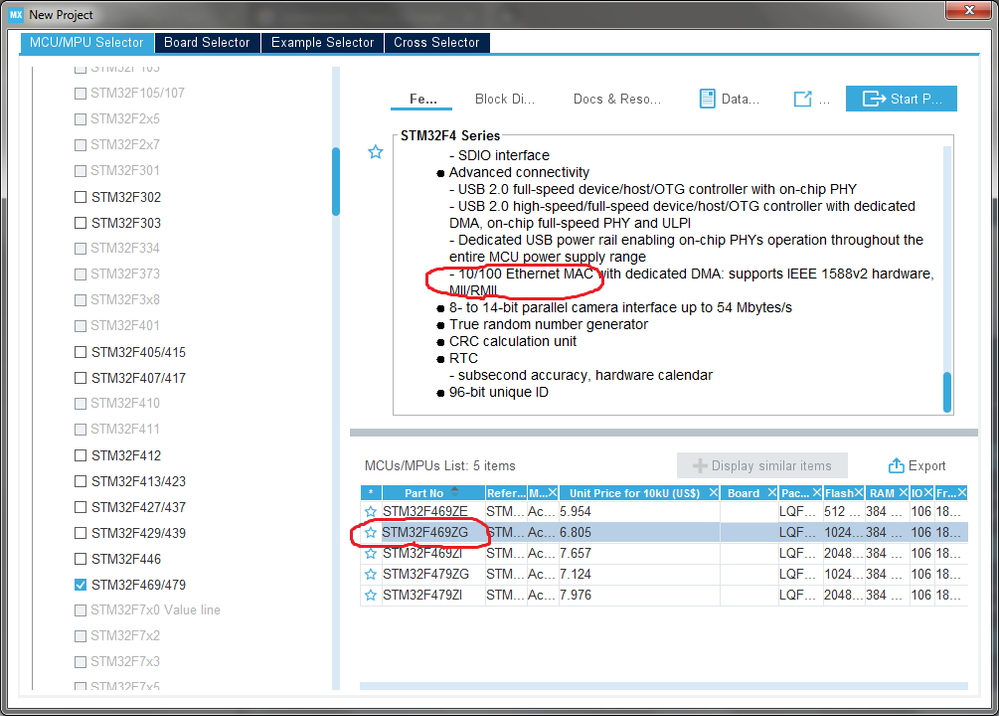Click the Start P... button
This screenshot has height=716, width=999.
click(901, 99)
